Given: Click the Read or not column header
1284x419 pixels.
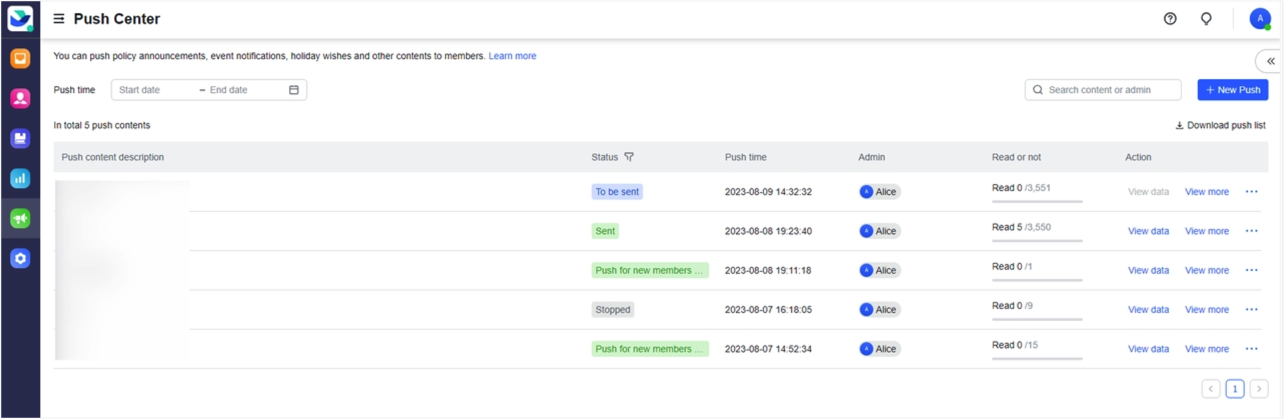Looking at the screenshot, I should [1016, 157].
